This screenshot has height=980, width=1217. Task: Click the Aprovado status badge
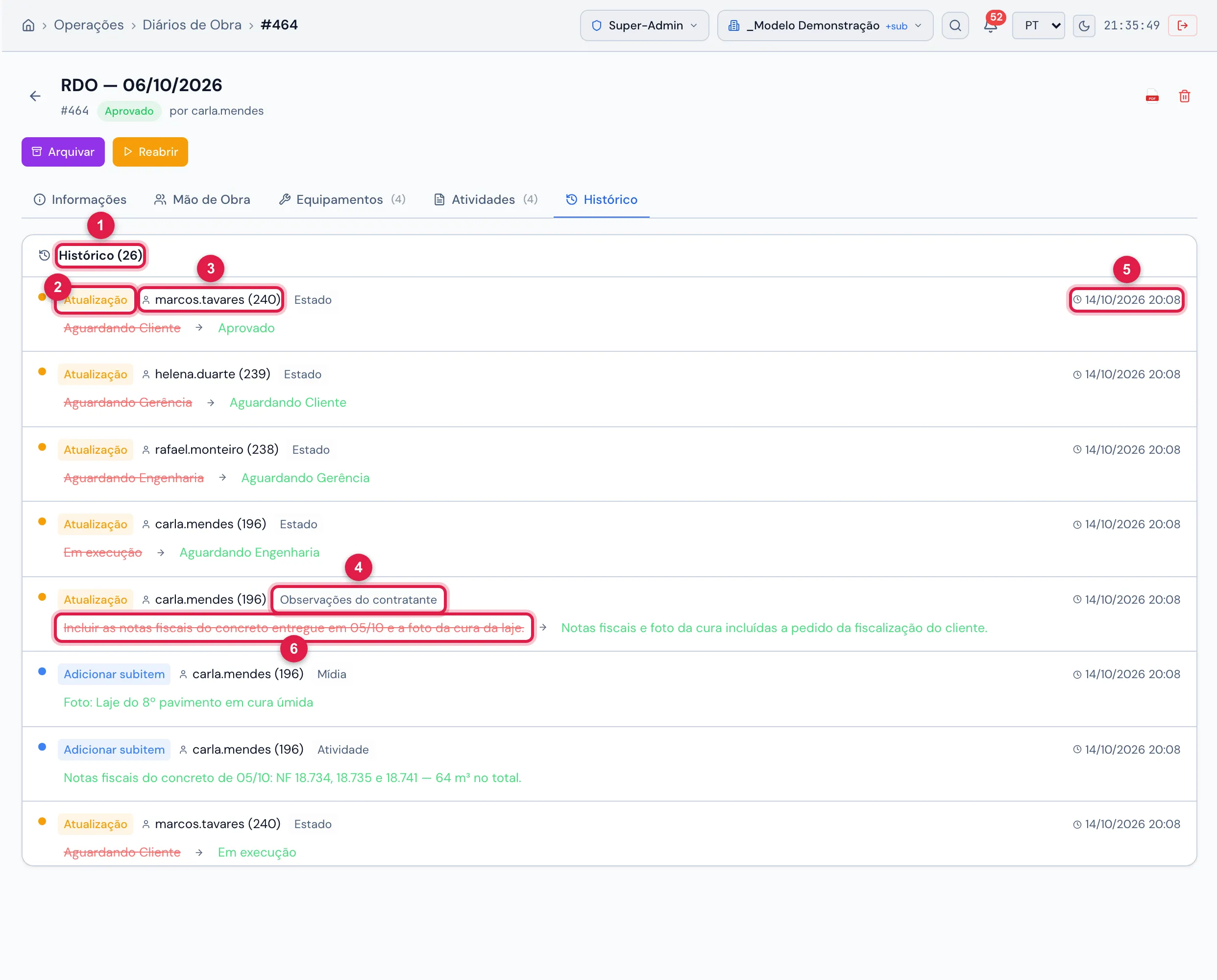pyautogui.click(x=129, y=111)
